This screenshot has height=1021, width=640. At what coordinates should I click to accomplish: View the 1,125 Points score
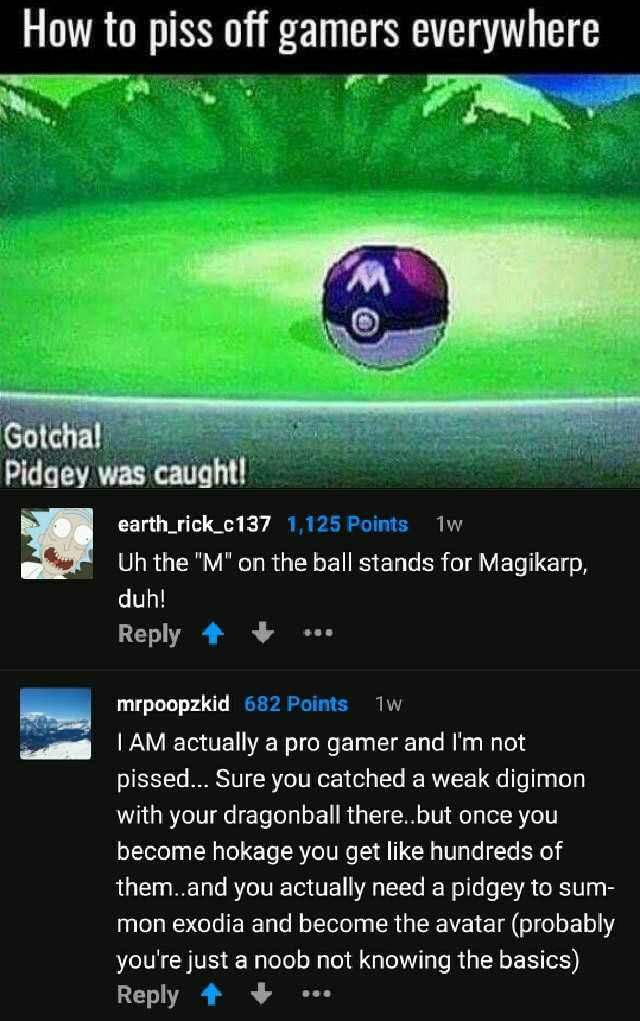348,524
